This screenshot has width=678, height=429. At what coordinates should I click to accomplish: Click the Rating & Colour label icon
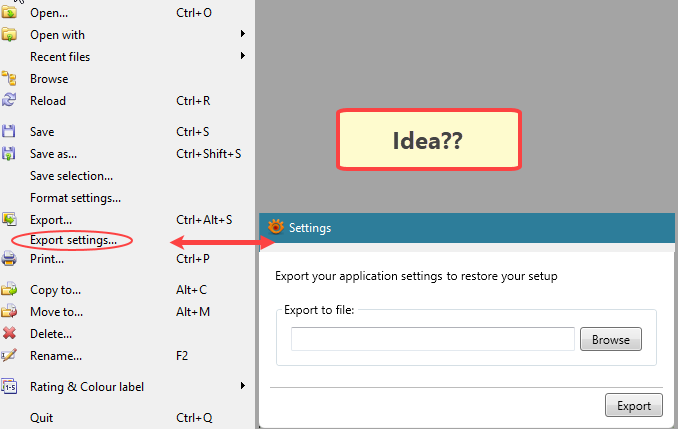point(10,386)
